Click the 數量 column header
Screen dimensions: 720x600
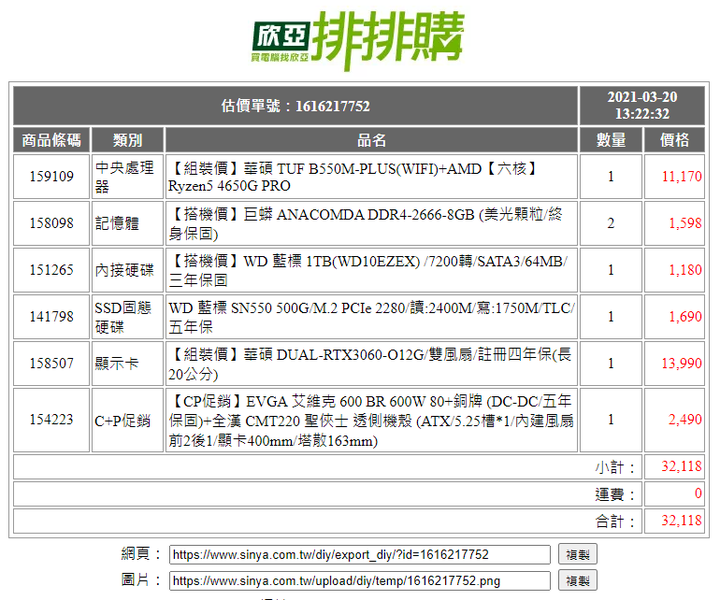(x=611, y=140)
